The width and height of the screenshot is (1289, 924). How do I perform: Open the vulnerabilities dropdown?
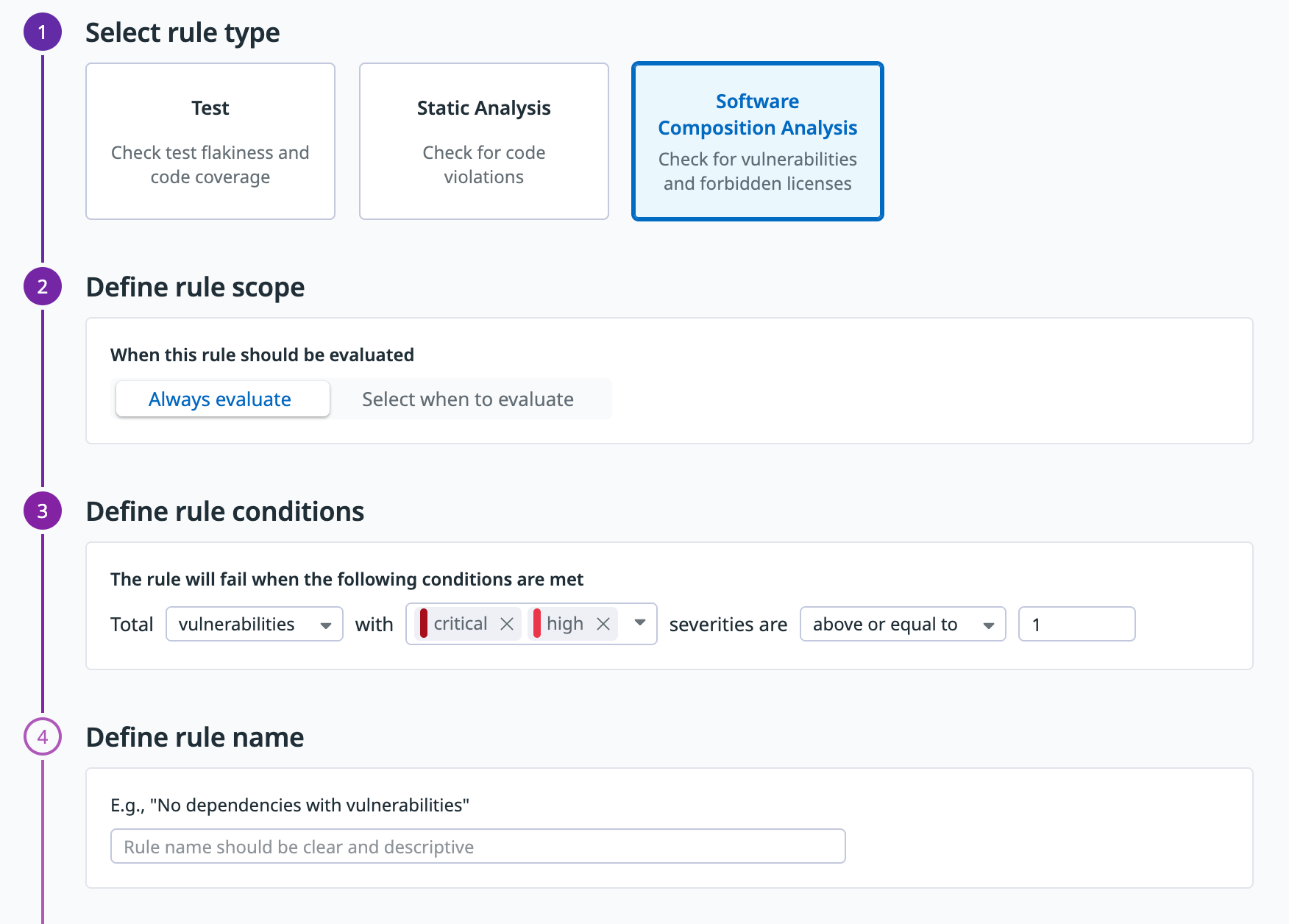(255, 625)
